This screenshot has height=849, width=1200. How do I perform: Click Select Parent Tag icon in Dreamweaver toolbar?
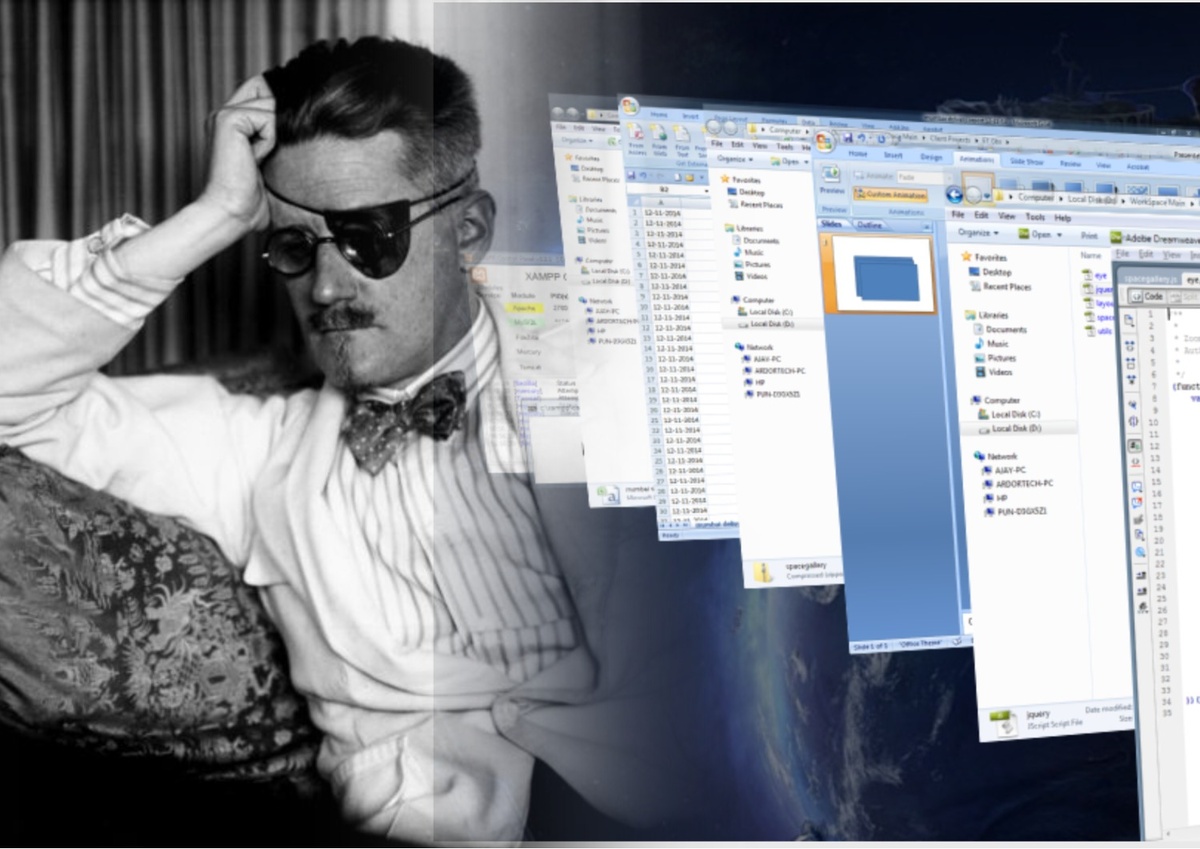coord(1133,404)
